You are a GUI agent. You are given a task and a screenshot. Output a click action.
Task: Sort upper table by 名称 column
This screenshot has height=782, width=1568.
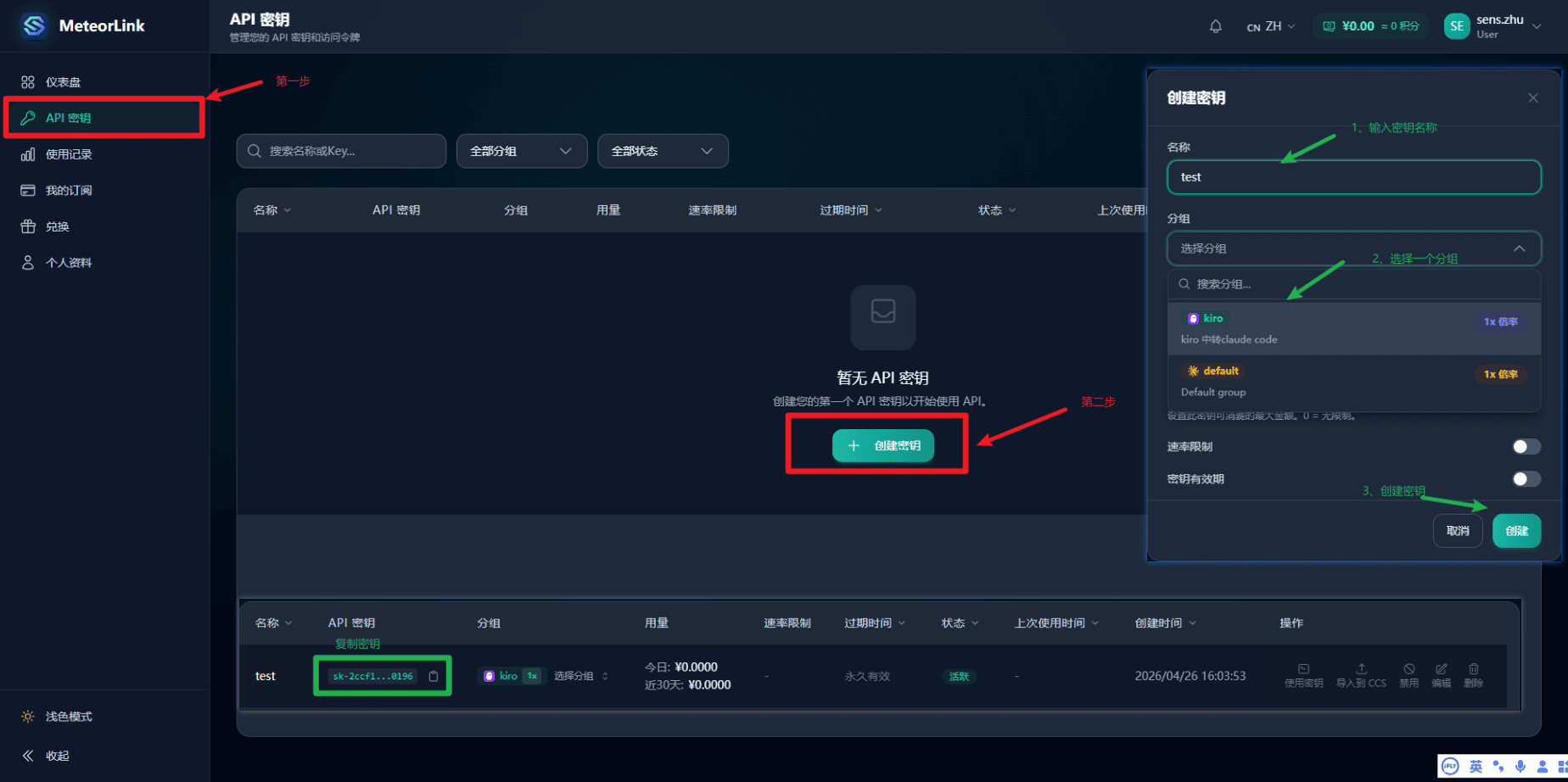click(x=272, y=210)
